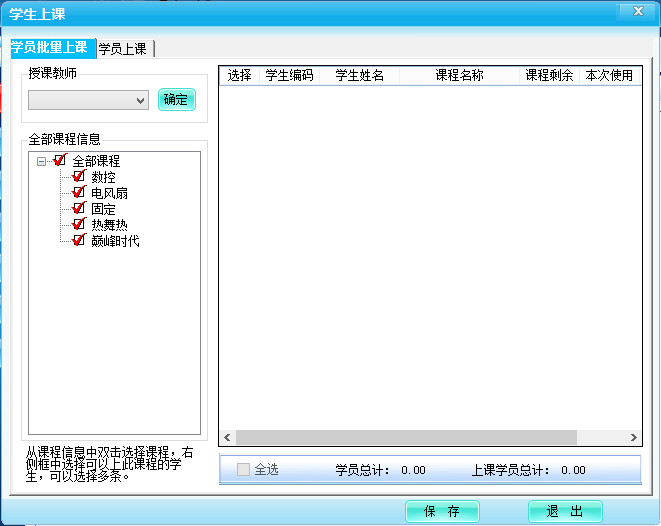Image resolution: width=661 pixels, height=526 pixels.
Task: Open the 学员上课 tab
Action: click(x=124, y=49)
